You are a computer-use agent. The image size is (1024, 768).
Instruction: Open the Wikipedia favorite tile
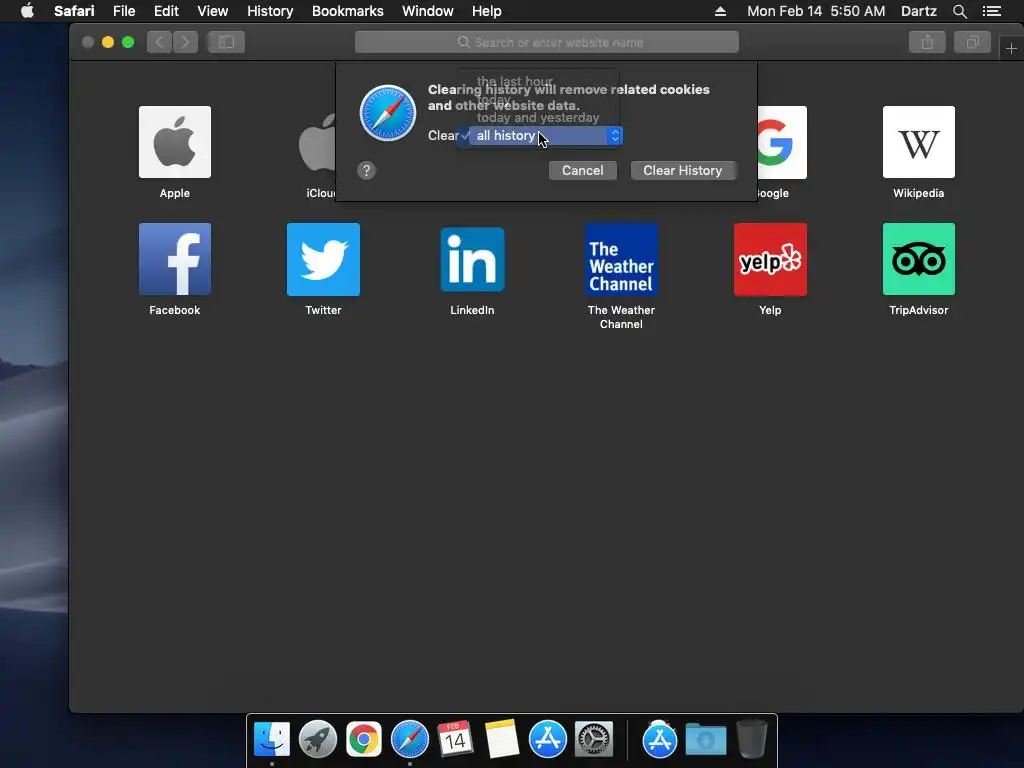click(x=918, y=142)
